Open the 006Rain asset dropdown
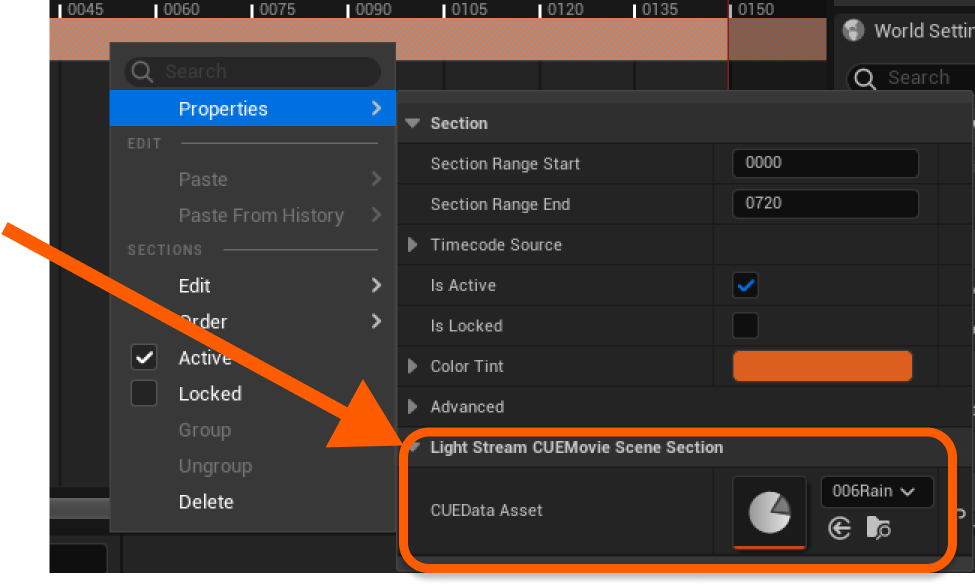This screenshot has width=975, height=585. point(877,492)
